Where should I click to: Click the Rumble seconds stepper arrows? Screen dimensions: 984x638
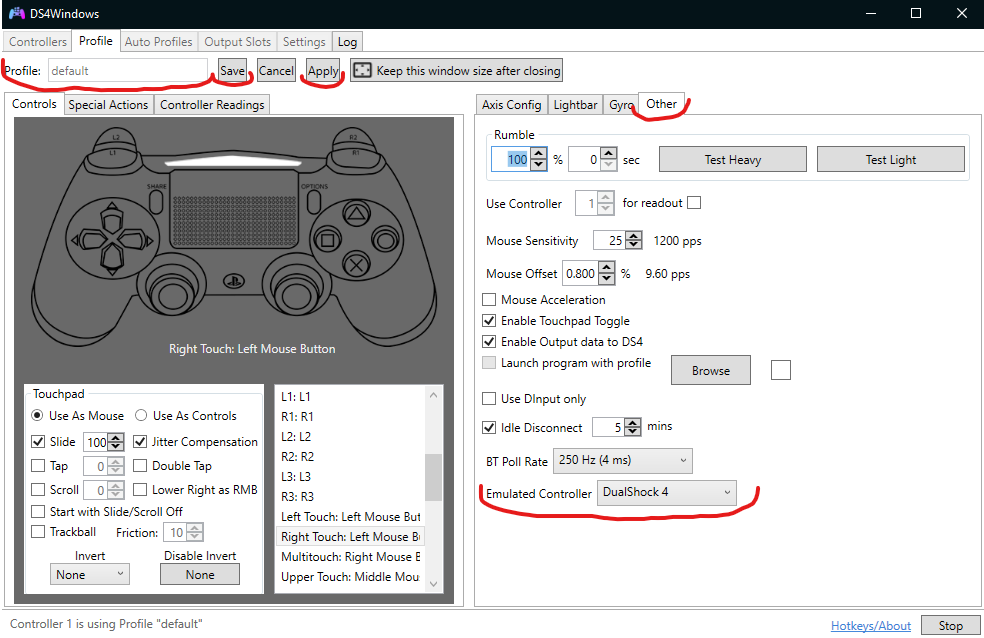point(608,159)
